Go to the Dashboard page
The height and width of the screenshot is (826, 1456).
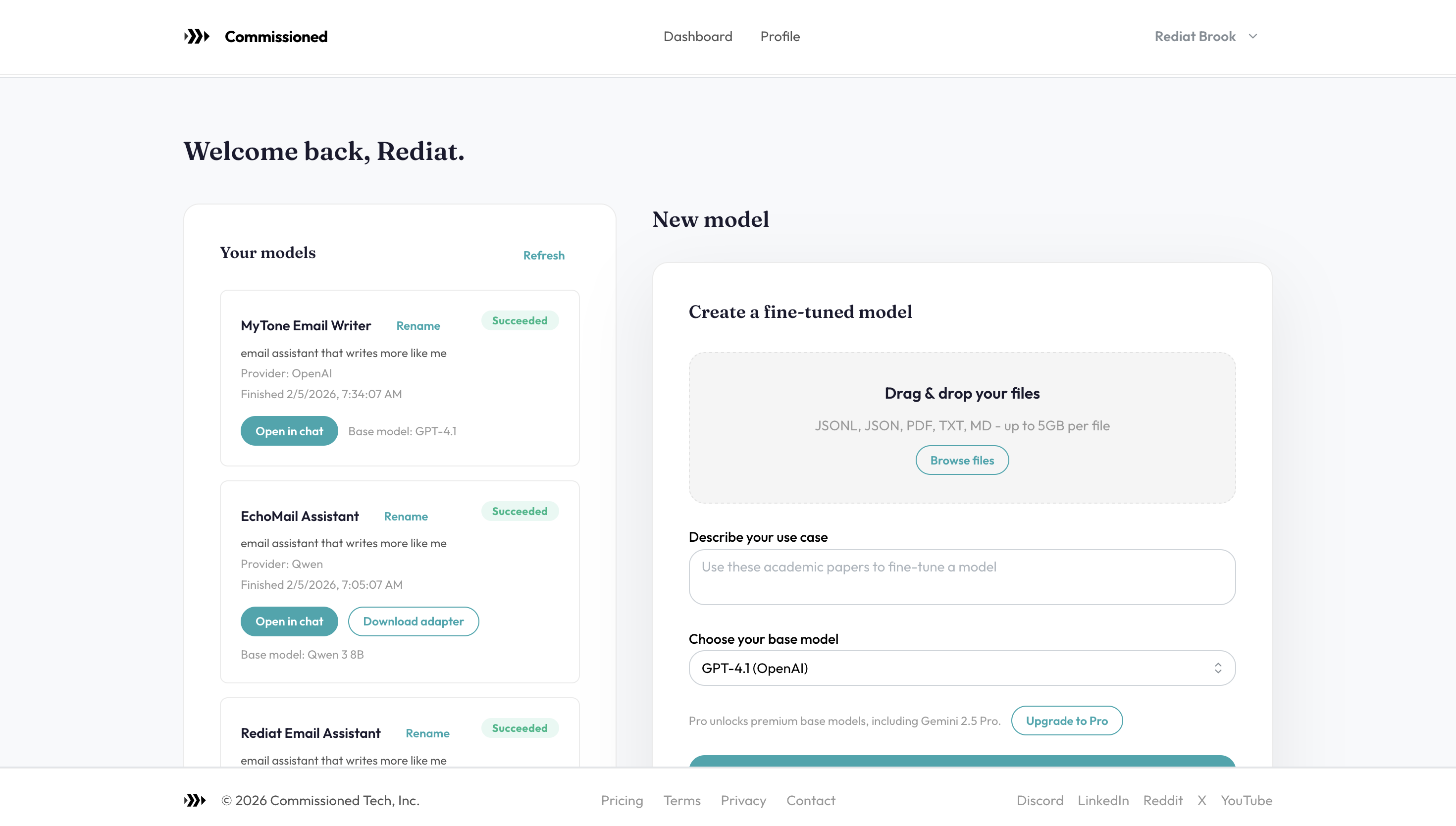pos(698,36)
